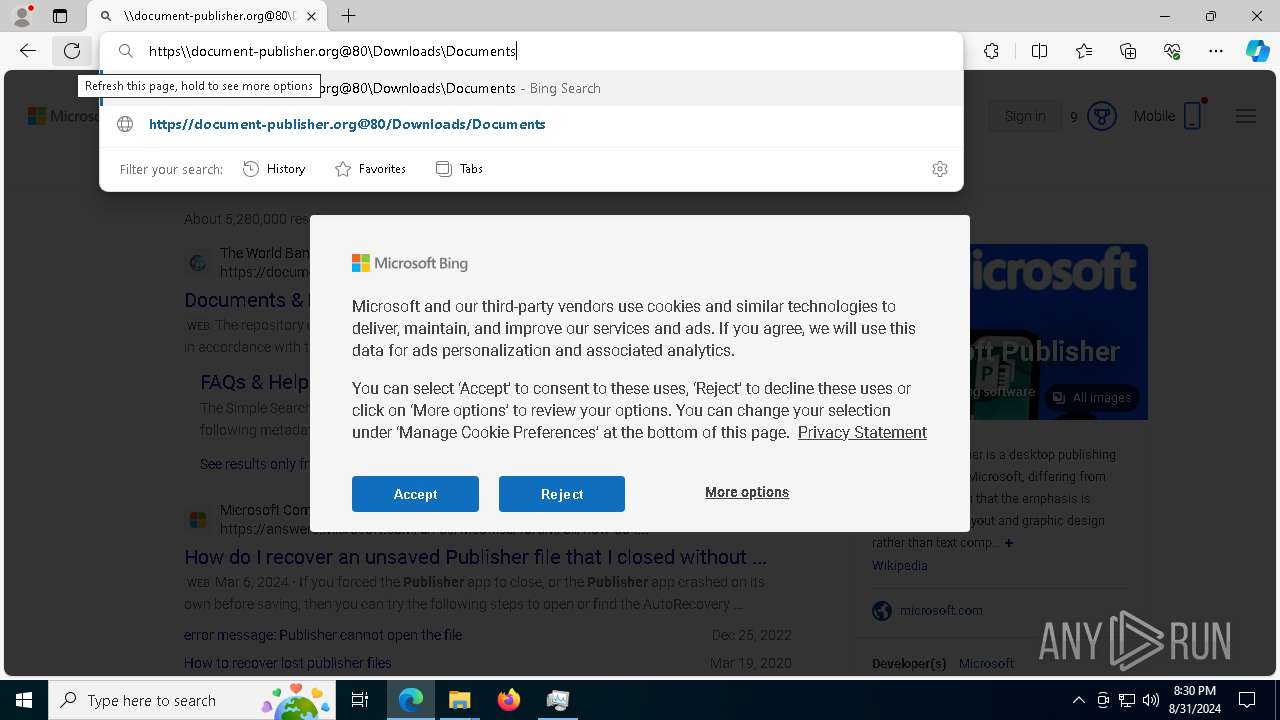Toggle the split screen view
This screenshot has width=1280, height=720.
click(x=1039, y=51)
